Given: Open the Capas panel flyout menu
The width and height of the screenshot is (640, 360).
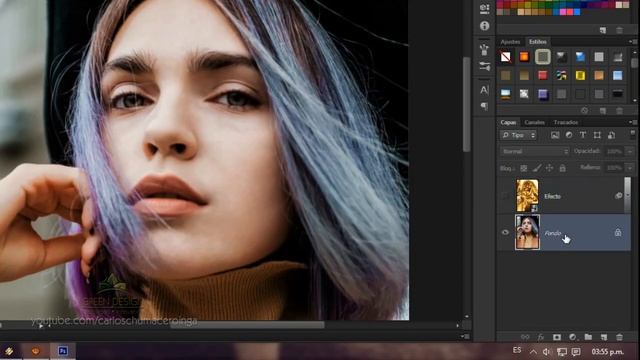Looking at the screenshot, I should click(x=633, y=122).
